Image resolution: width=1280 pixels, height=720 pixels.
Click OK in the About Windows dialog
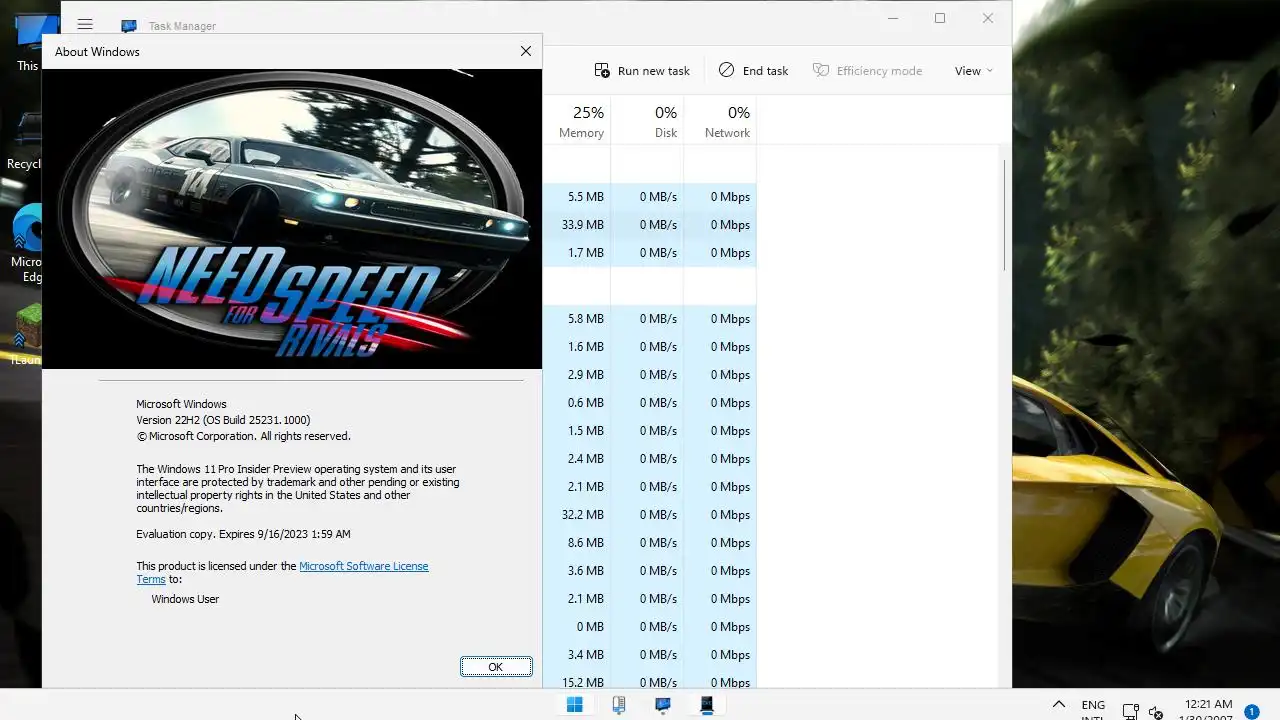496,667
